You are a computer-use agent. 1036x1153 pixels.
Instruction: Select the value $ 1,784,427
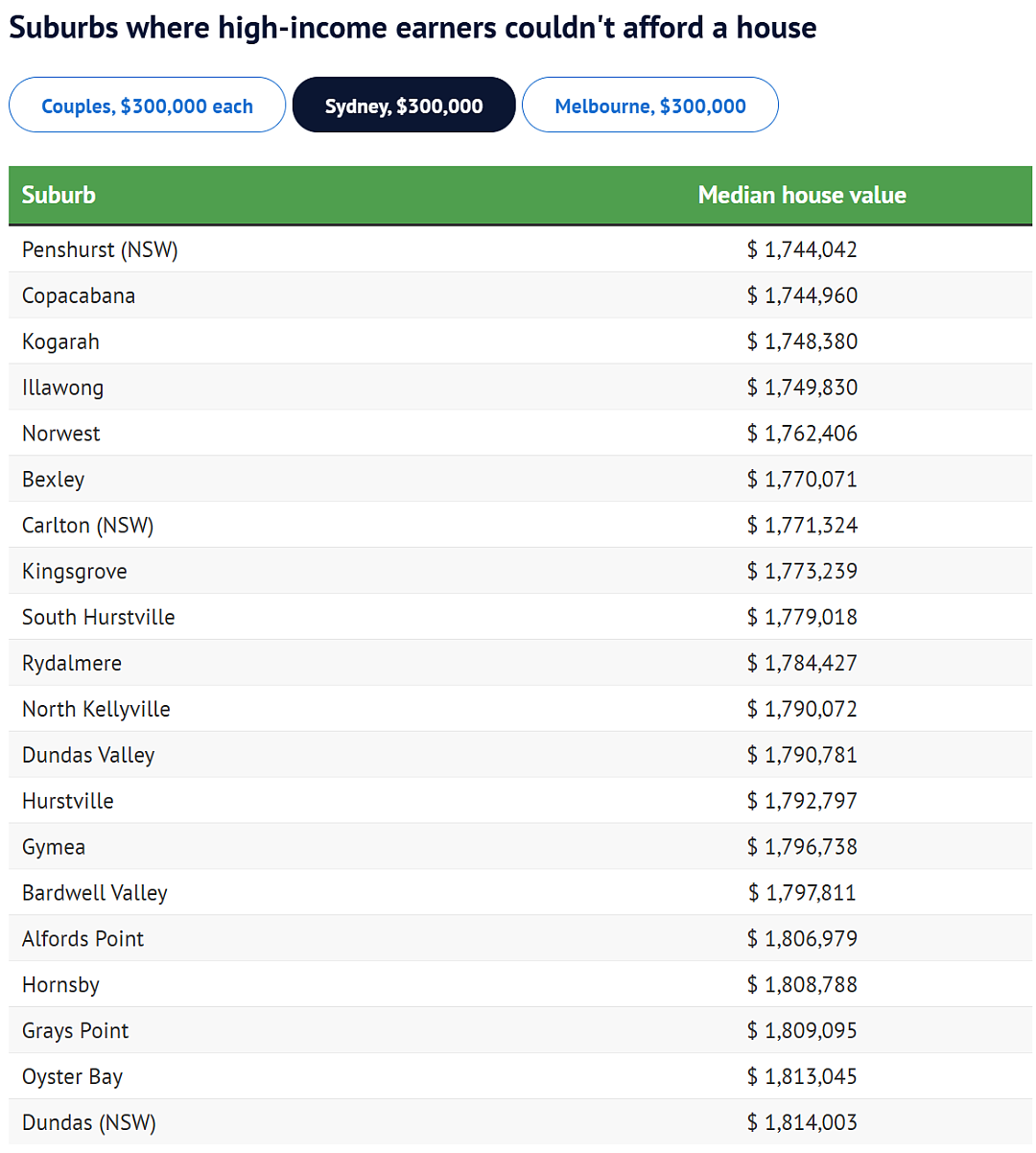click(802, 663)
